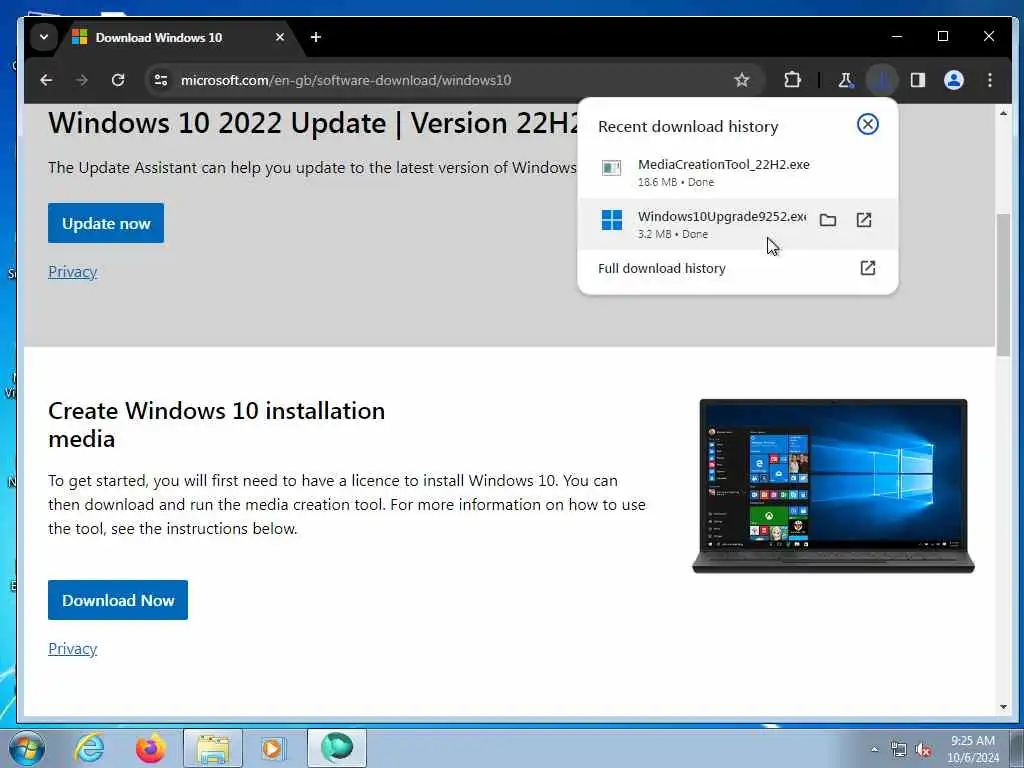This screenshot has width=1024, height=768.
Task: Launch Firefox from the taskbar
Action: (150, 748)
